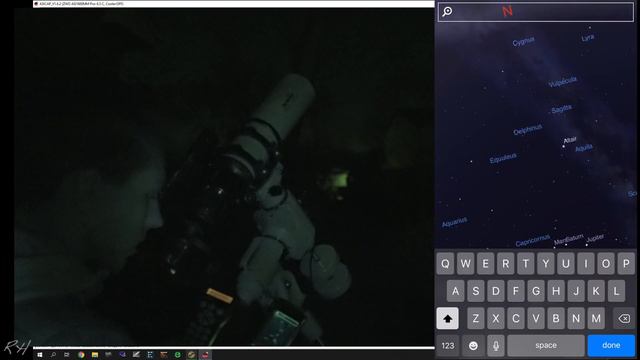
Task: Tap the C key on the keyboard
Action: coord(516,318)
